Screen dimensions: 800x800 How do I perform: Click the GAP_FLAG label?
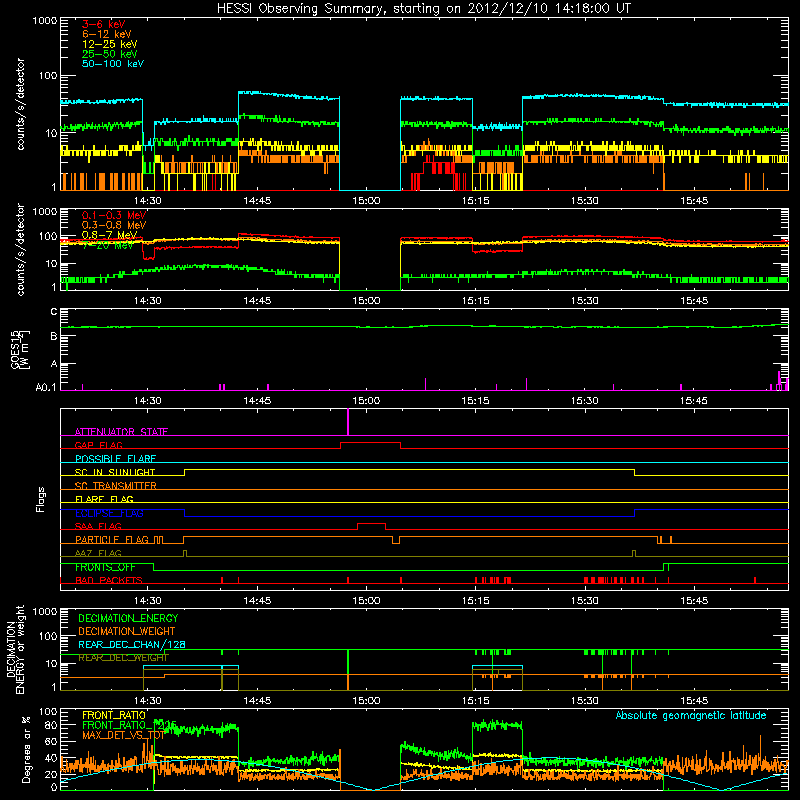pyautogui.click(x=98, y=445)
